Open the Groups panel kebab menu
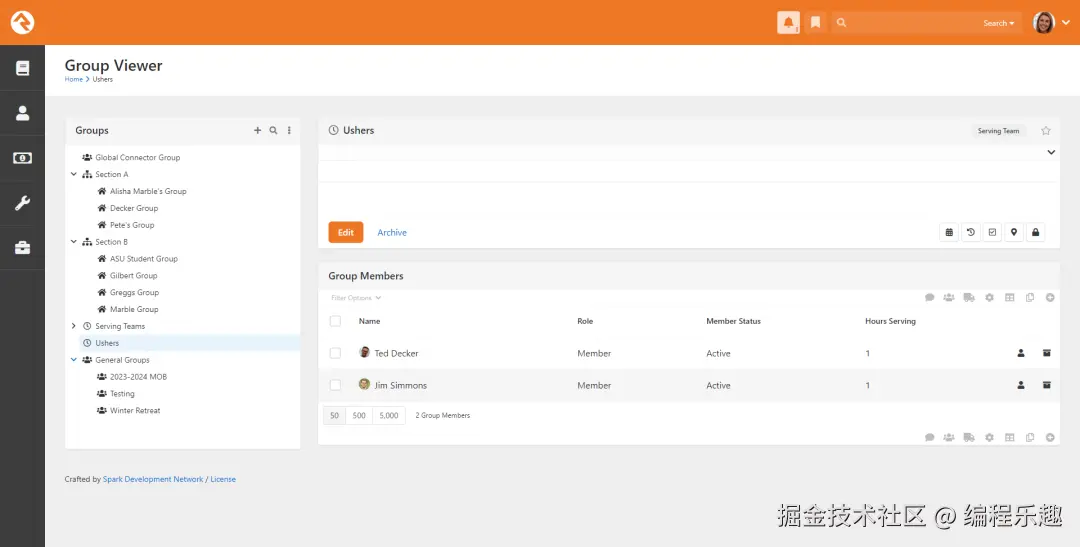Image resolution: width=1080 pixels, height=547 pixels. (x=289, y=130)
